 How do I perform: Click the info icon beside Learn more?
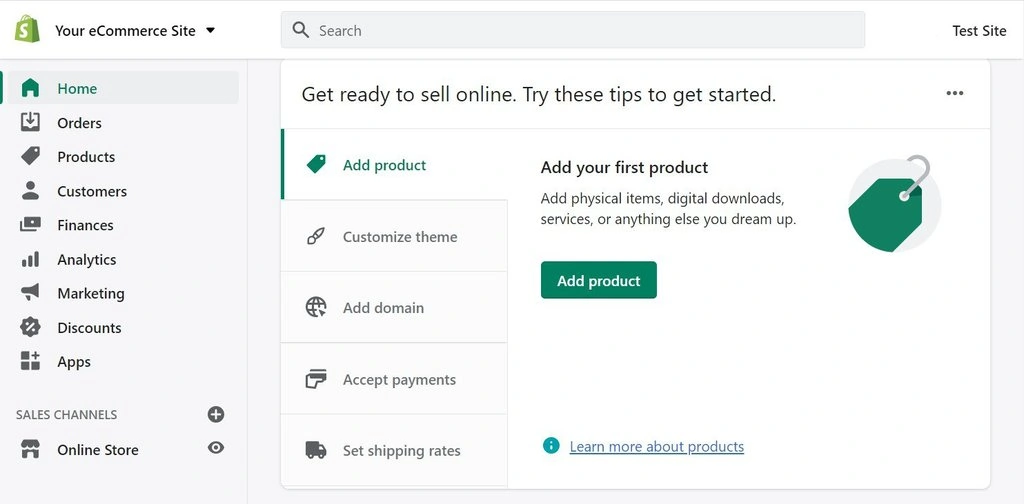551,446
